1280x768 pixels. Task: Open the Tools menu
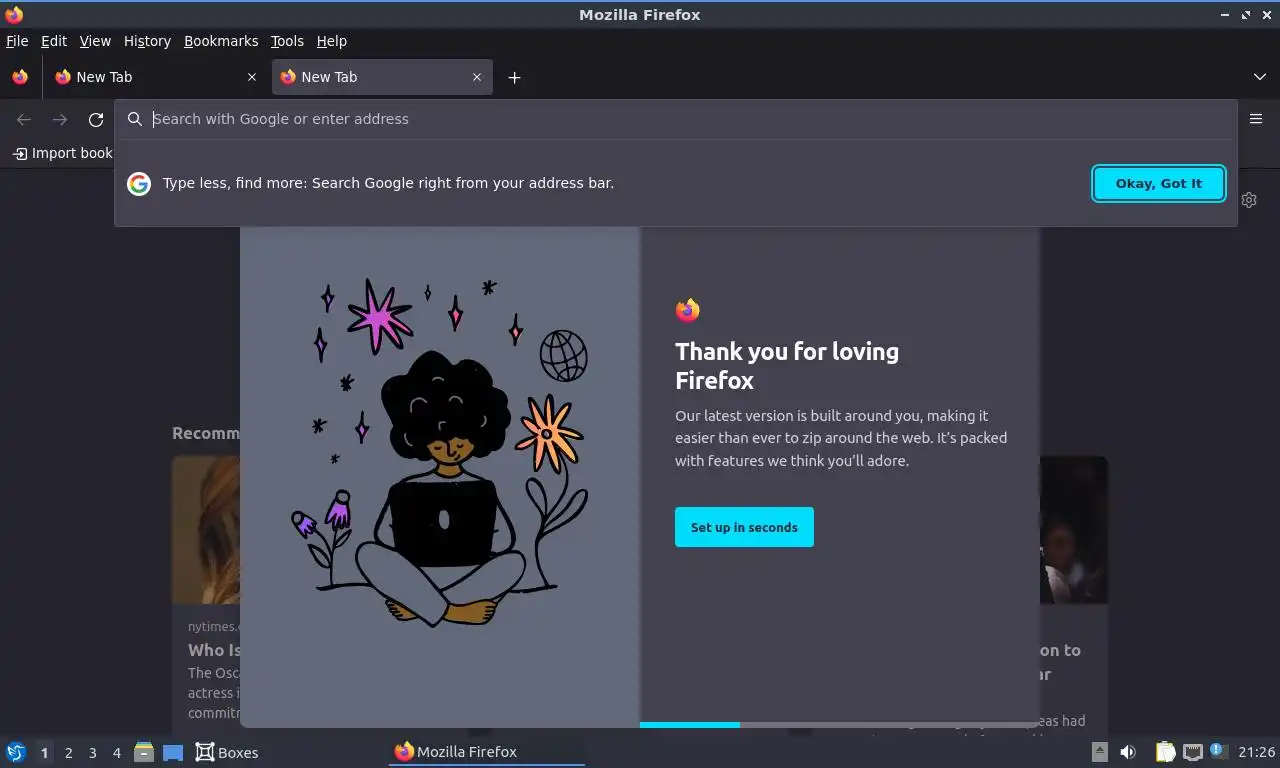click(x=287, y=41)
